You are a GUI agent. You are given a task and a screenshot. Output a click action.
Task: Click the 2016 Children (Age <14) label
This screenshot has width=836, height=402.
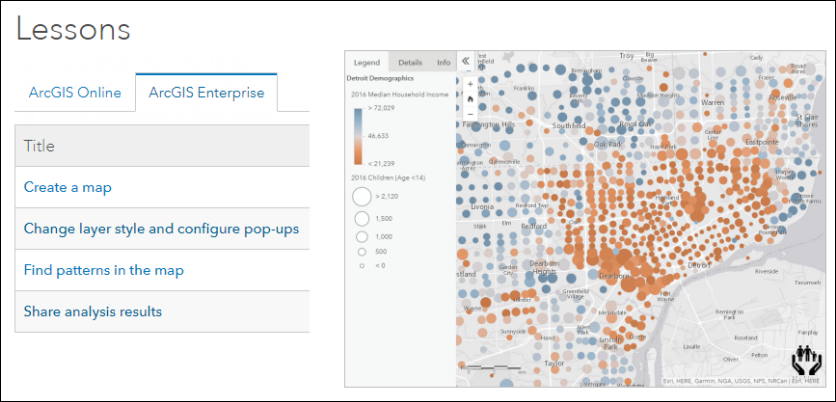388,177
